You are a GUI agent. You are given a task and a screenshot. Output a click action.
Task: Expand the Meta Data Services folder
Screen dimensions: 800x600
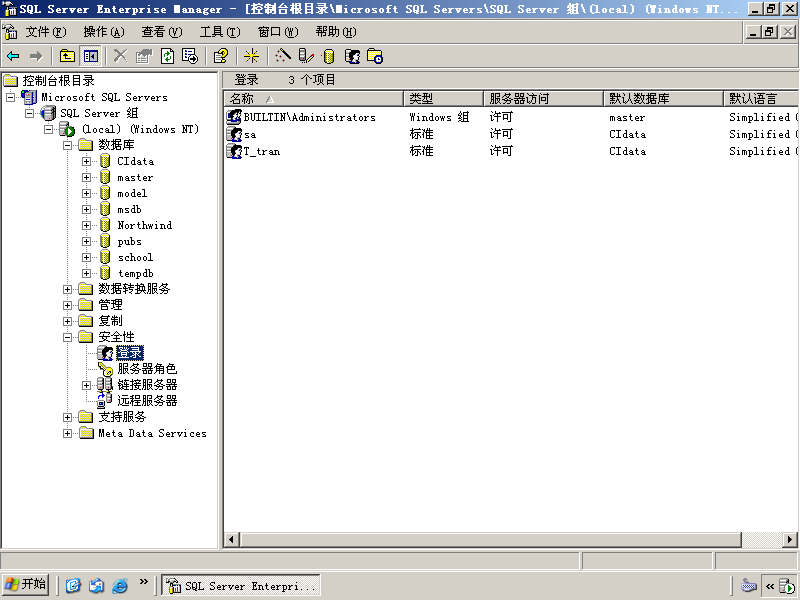click(x=67, y=434)
